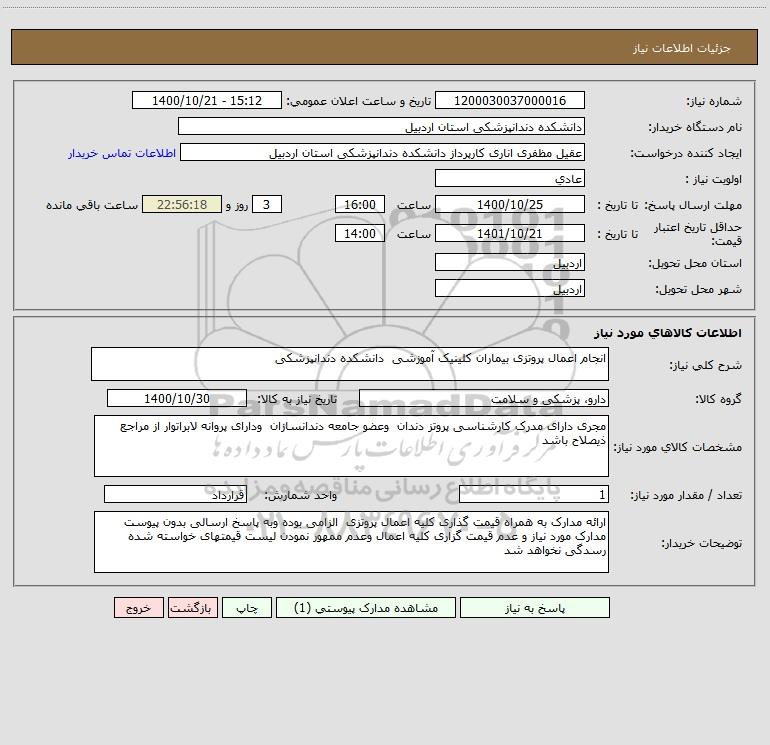Click the واحد شمارش label
770x745 pixels.
[301, 496]
